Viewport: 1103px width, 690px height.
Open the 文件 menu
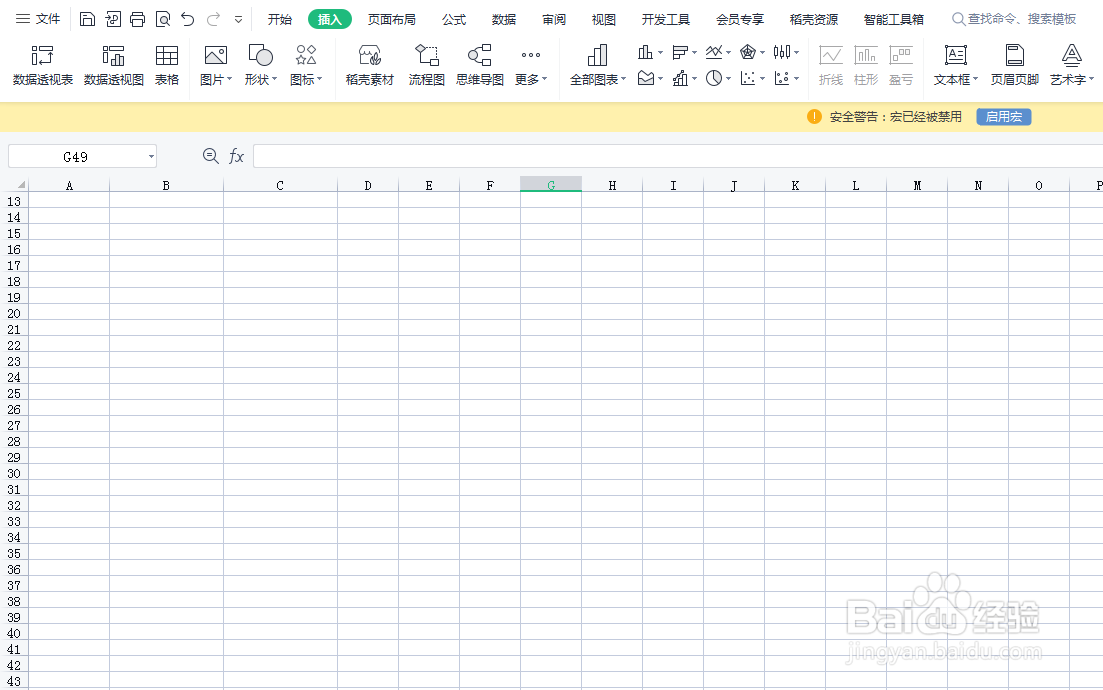point(48,18)
